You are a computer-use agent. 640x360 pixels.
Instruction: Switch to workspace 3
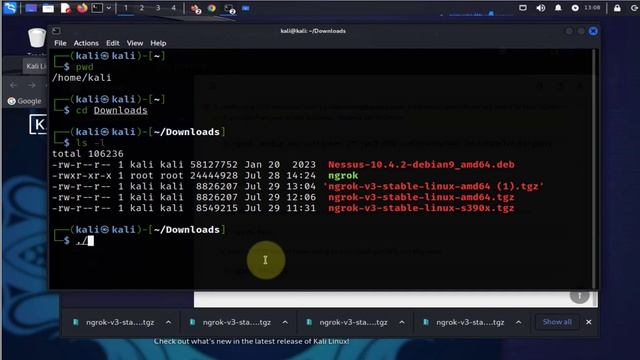[158, 8]
